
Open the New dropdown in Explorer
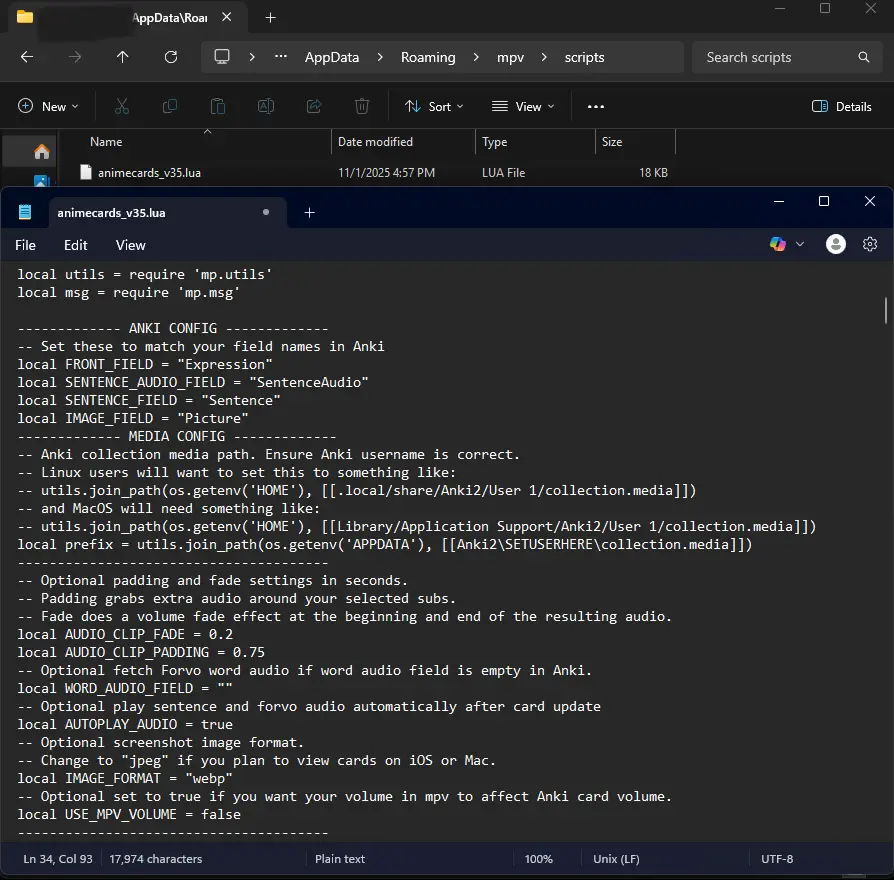pos(48,107)
